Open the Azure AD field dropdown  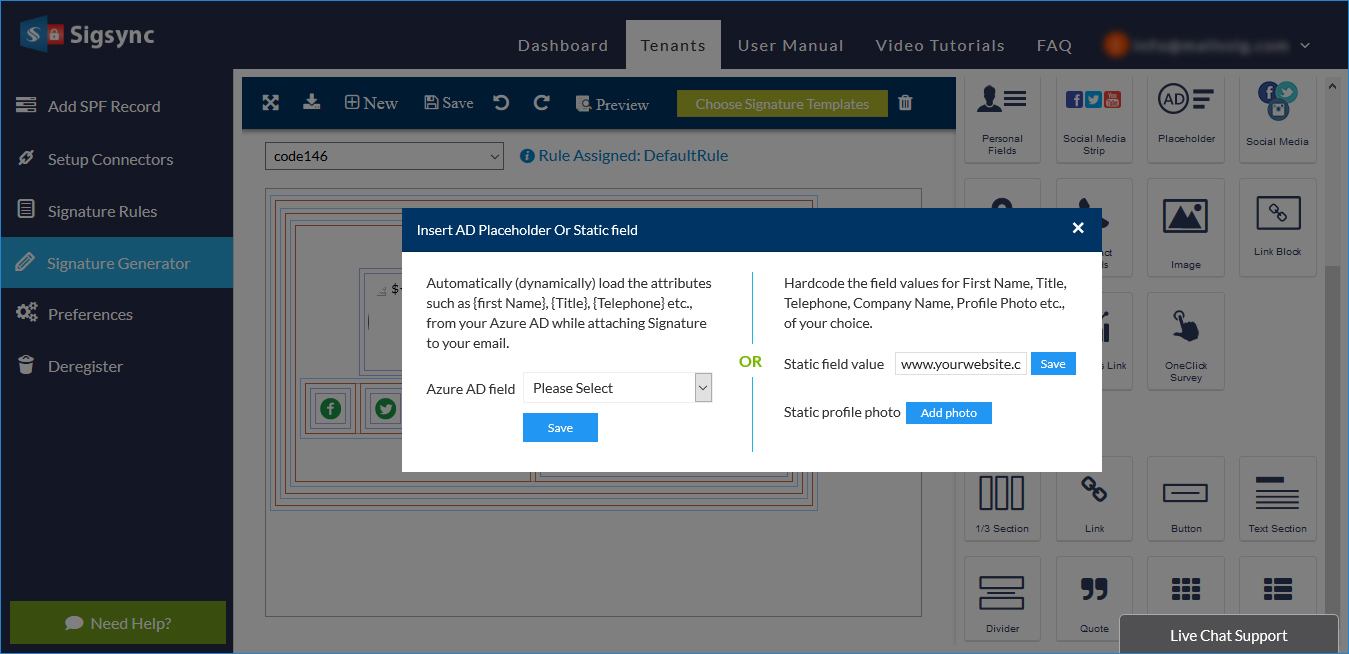(x=617, y=388)
